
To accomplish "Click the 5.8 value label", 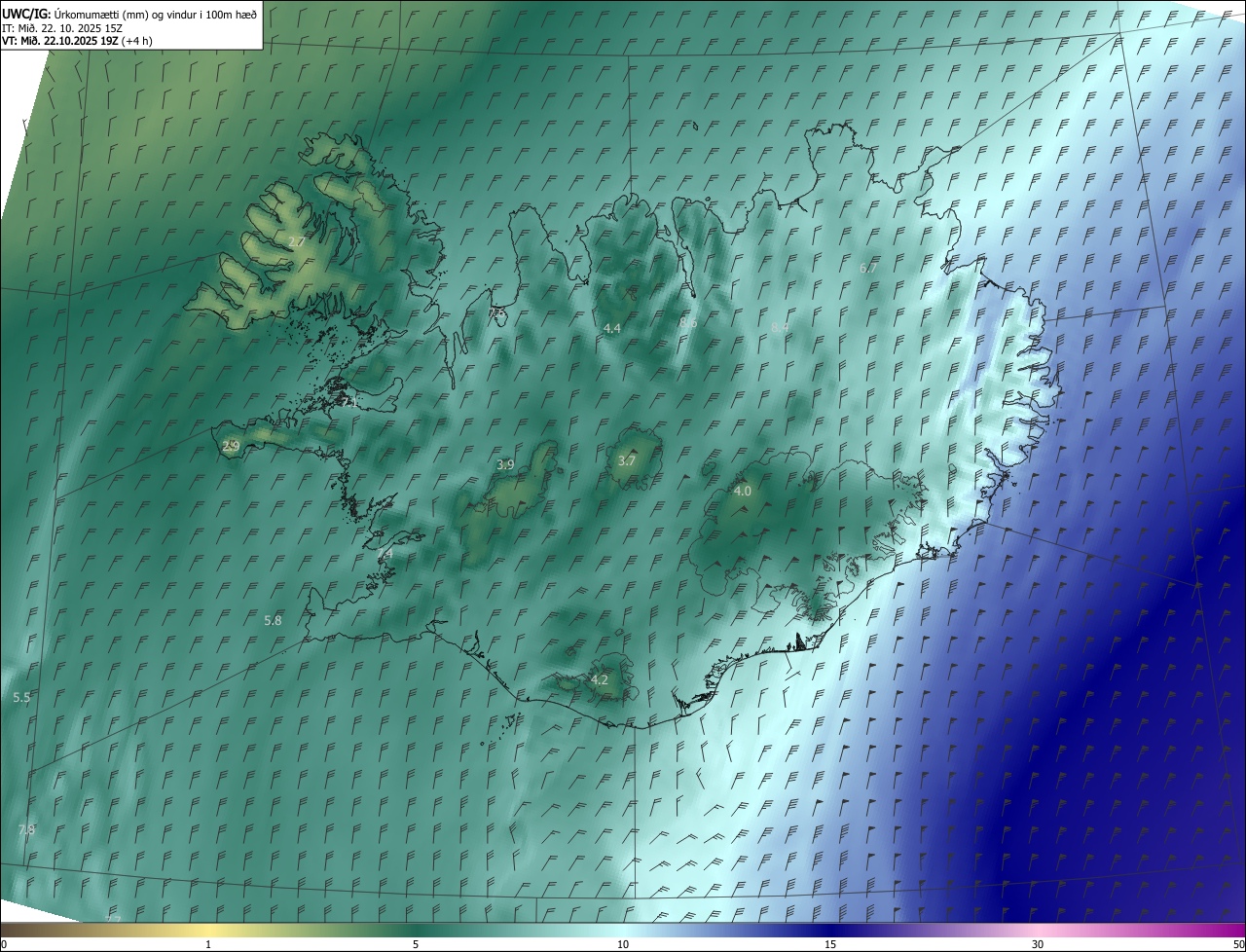I will point(273,621).
